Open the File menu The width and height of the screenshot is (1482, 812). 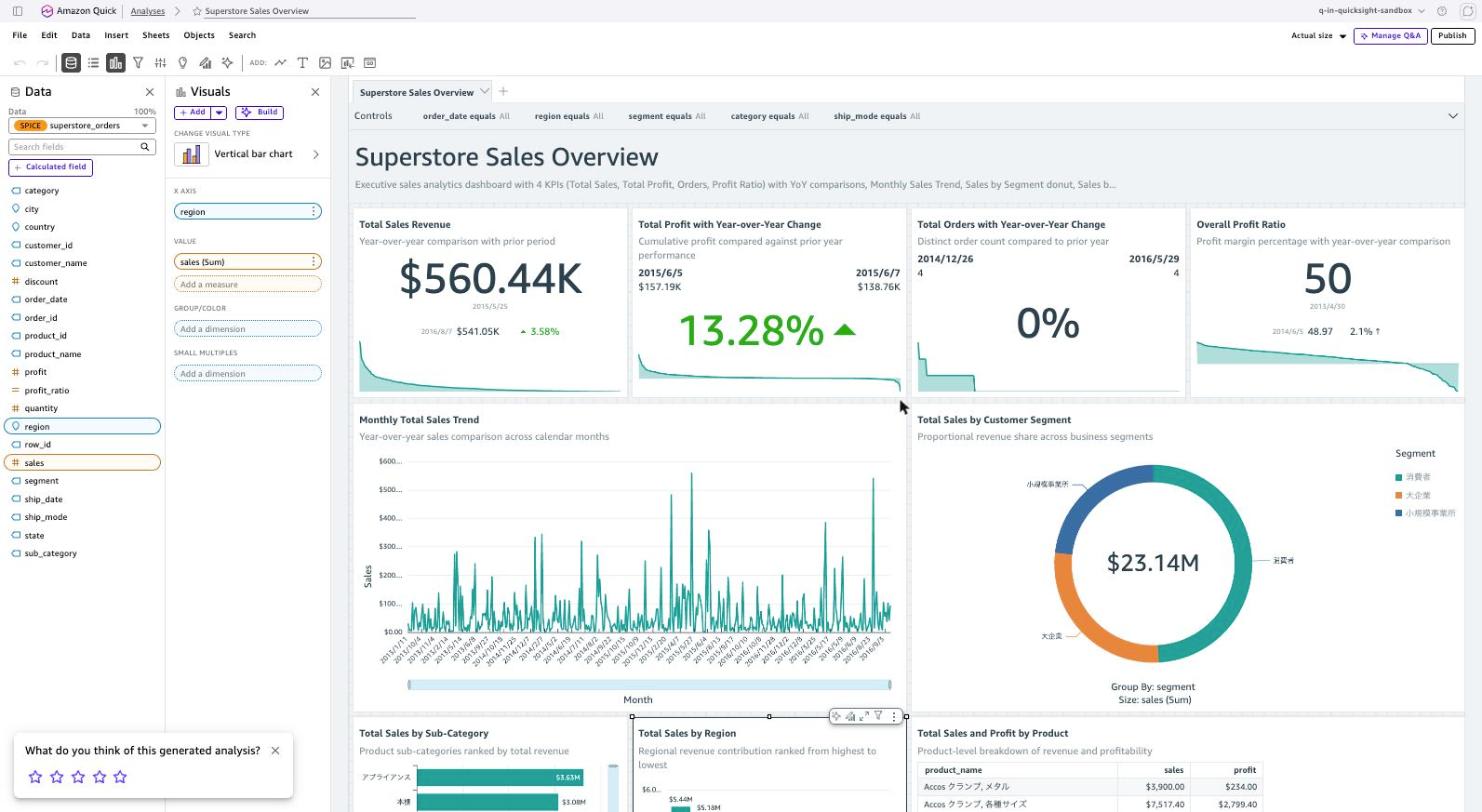click(x=20, y=35)
